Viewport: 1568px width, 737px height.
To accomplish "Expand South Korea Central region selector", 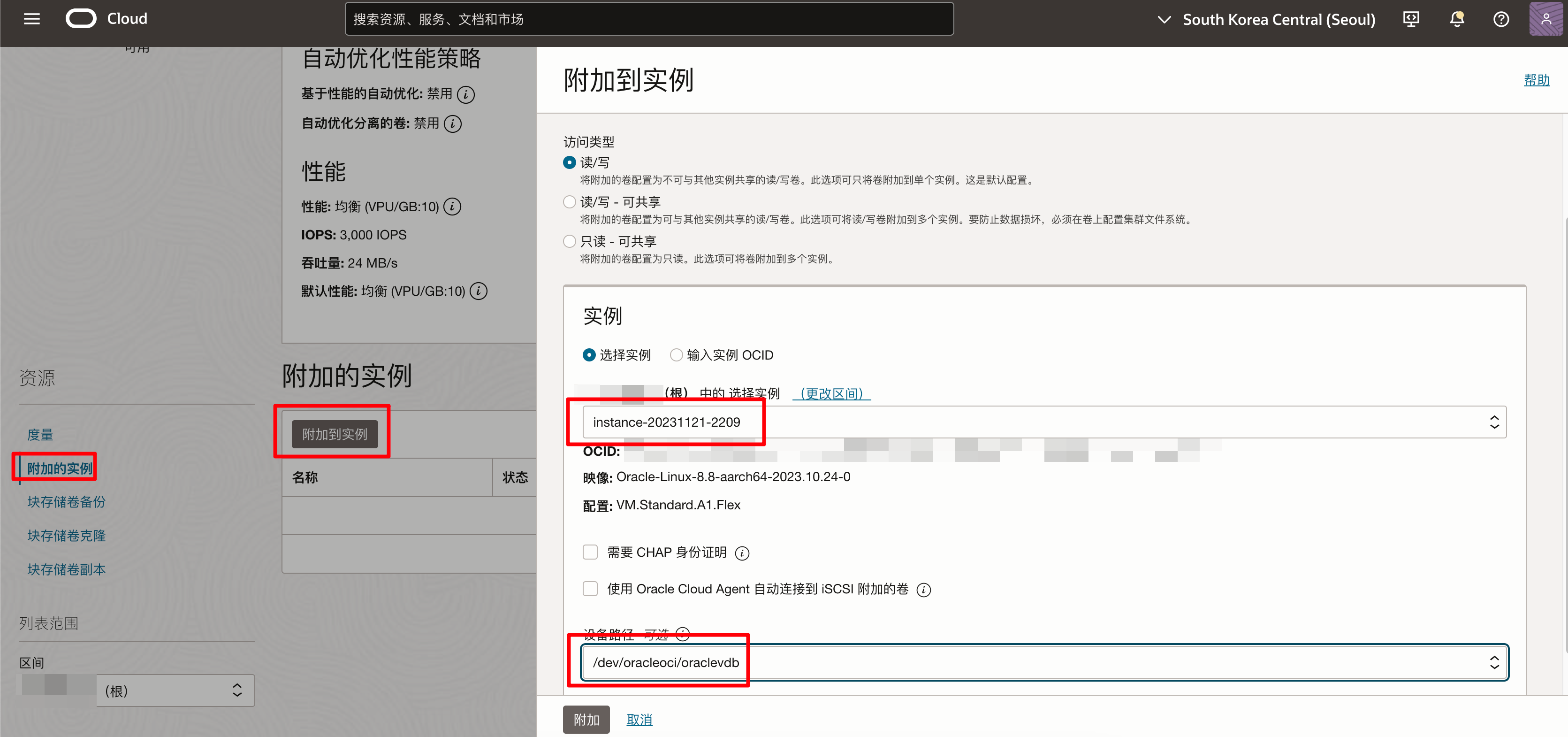I will coord(1266,19).
